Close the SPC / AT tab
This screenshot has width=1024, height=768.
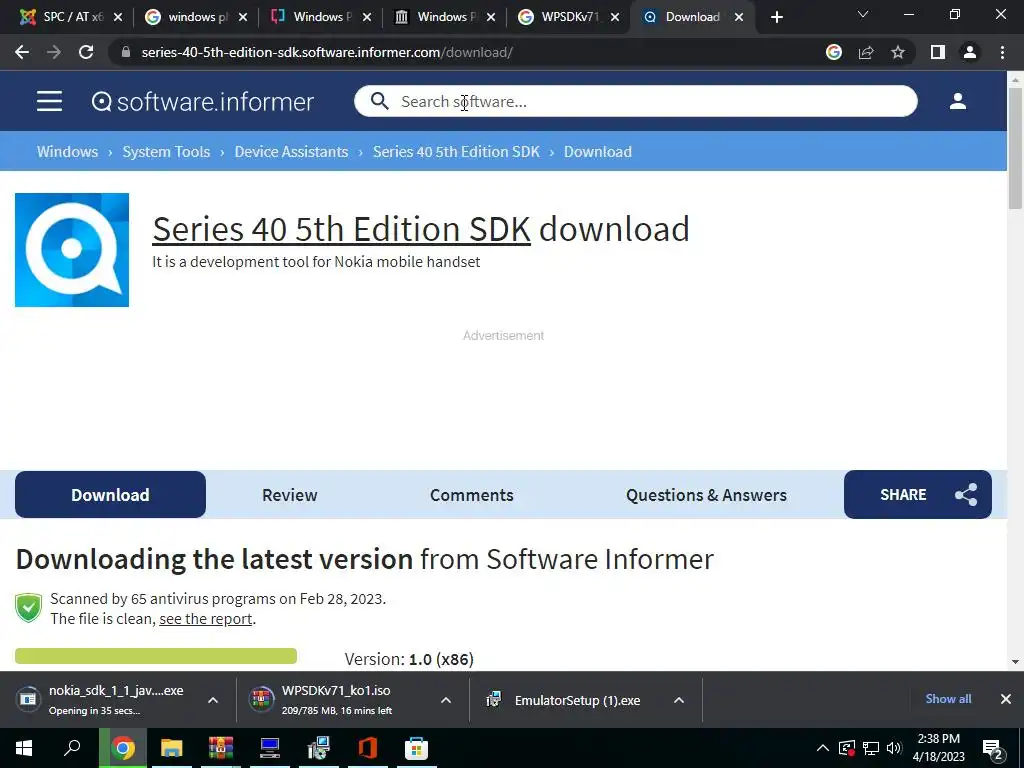[x=118, y=17]
